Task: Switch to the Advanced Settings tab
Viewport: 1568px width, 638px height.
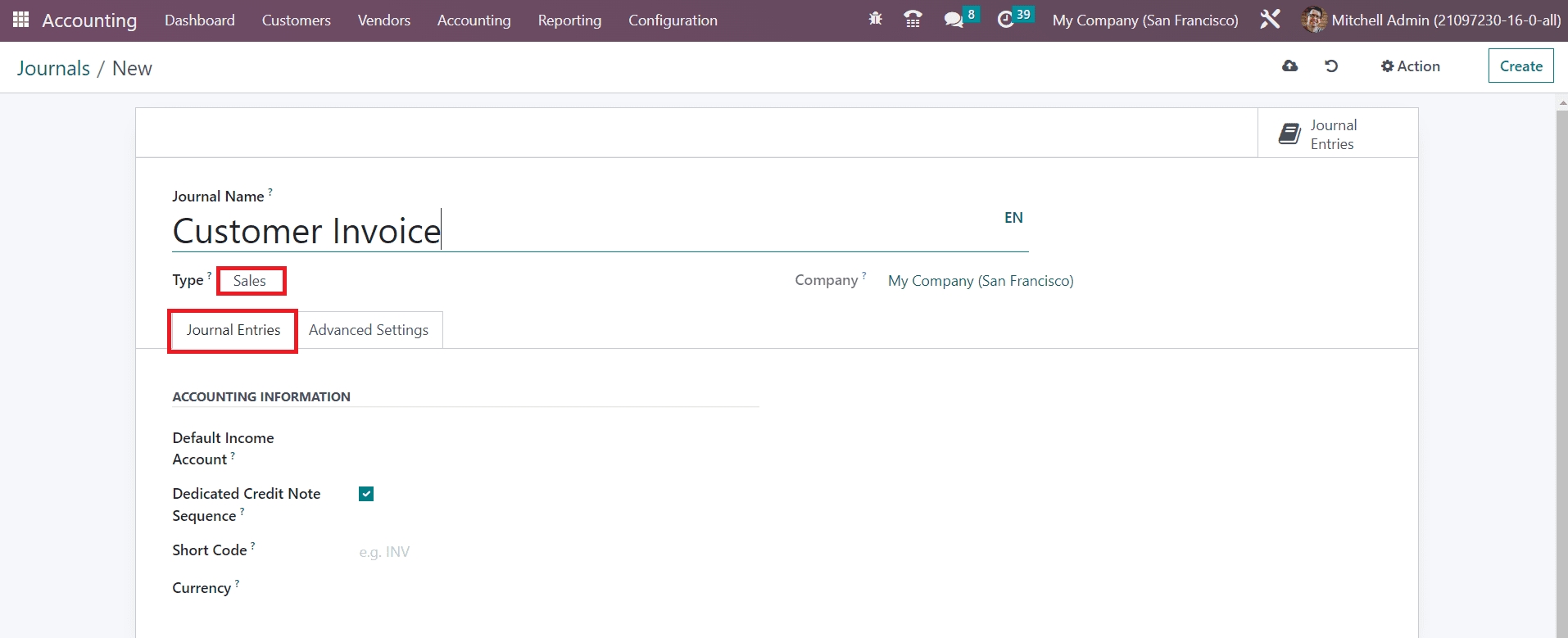Action: (x=369, y=330)
